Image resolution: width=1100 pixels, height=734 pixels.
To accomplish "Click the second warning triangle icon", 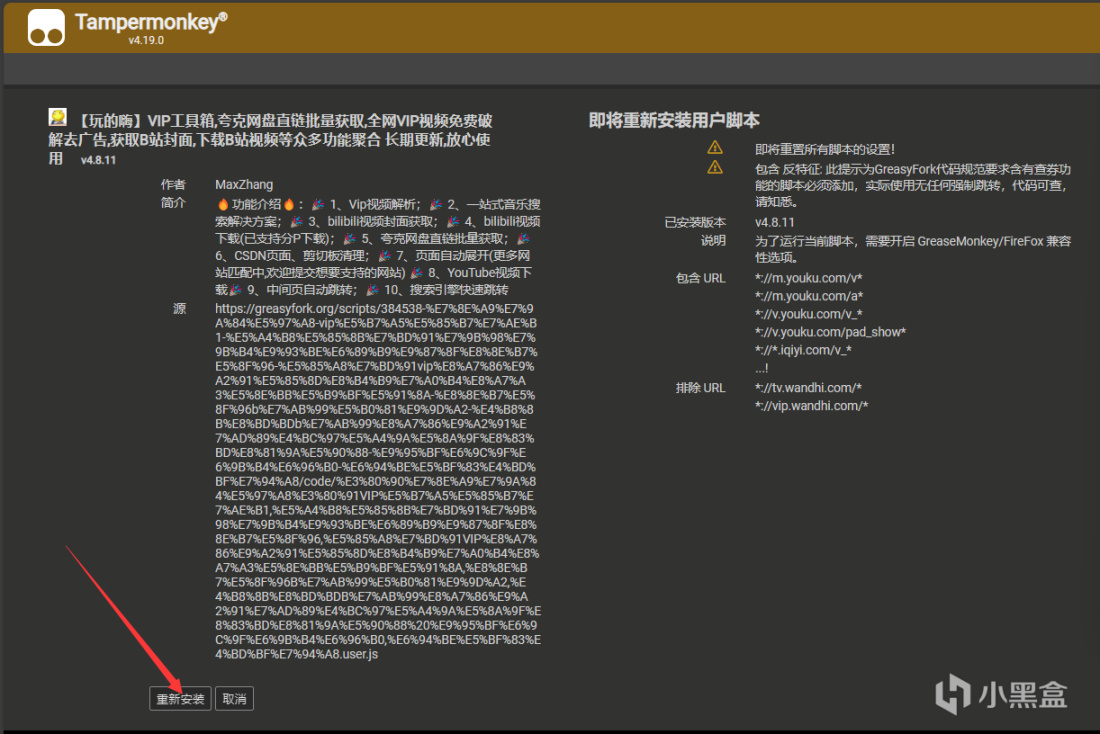I will (x=715, y=167).
